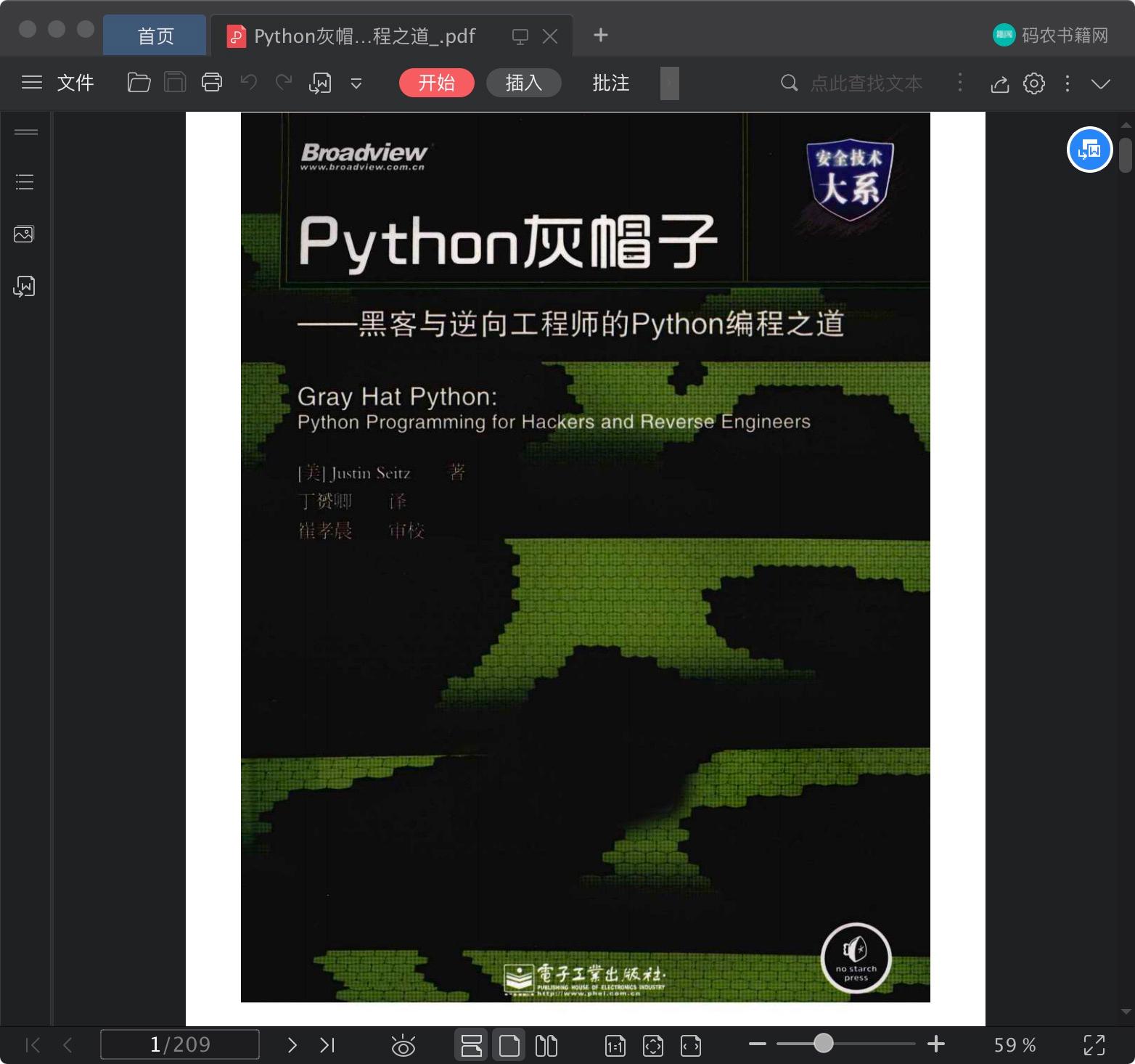Screen dimensions: 1135x1064
Task: Open the settings gear icon
Action: click(x=1034, y=83)
